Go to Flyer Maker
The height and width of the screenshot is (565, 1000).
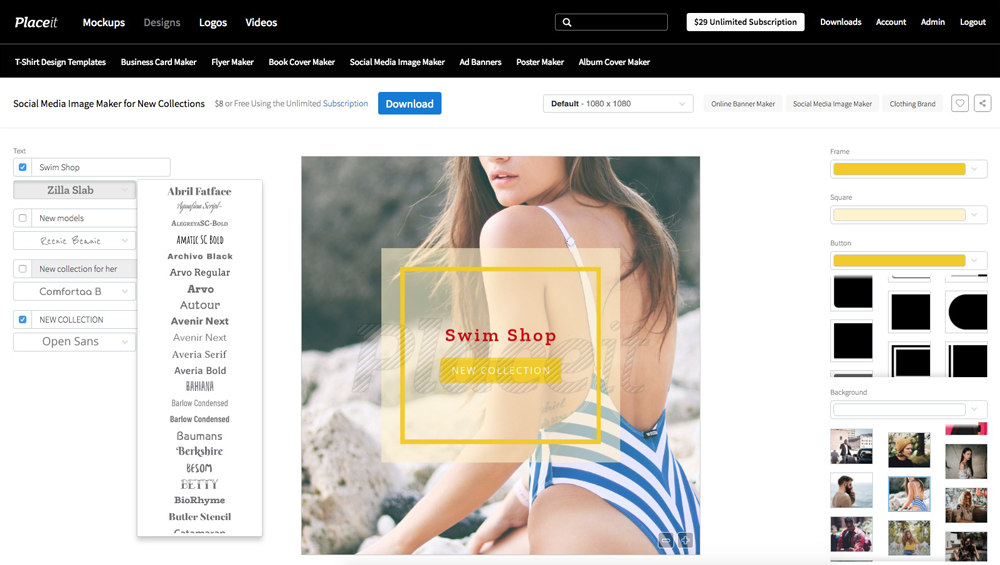233,62
